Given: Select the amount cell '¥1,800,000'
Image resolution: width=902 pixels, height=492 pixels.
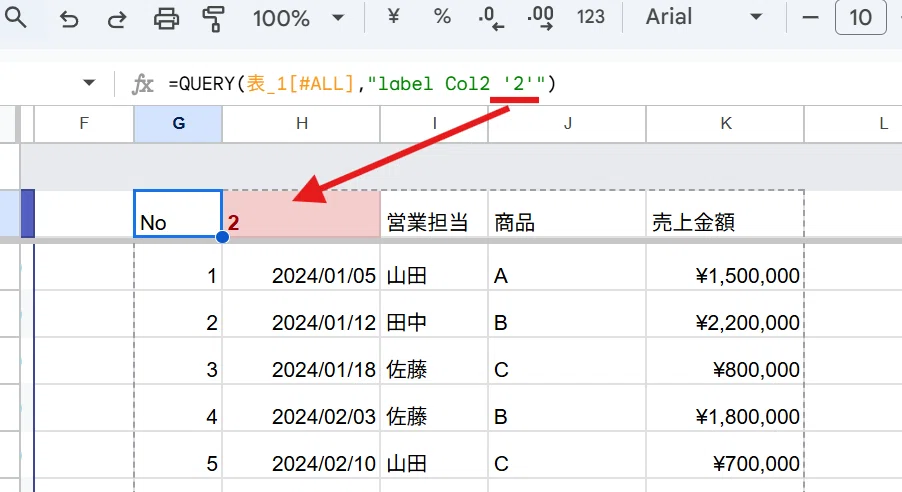Looking at the screenshot, I should coord(725,408).
